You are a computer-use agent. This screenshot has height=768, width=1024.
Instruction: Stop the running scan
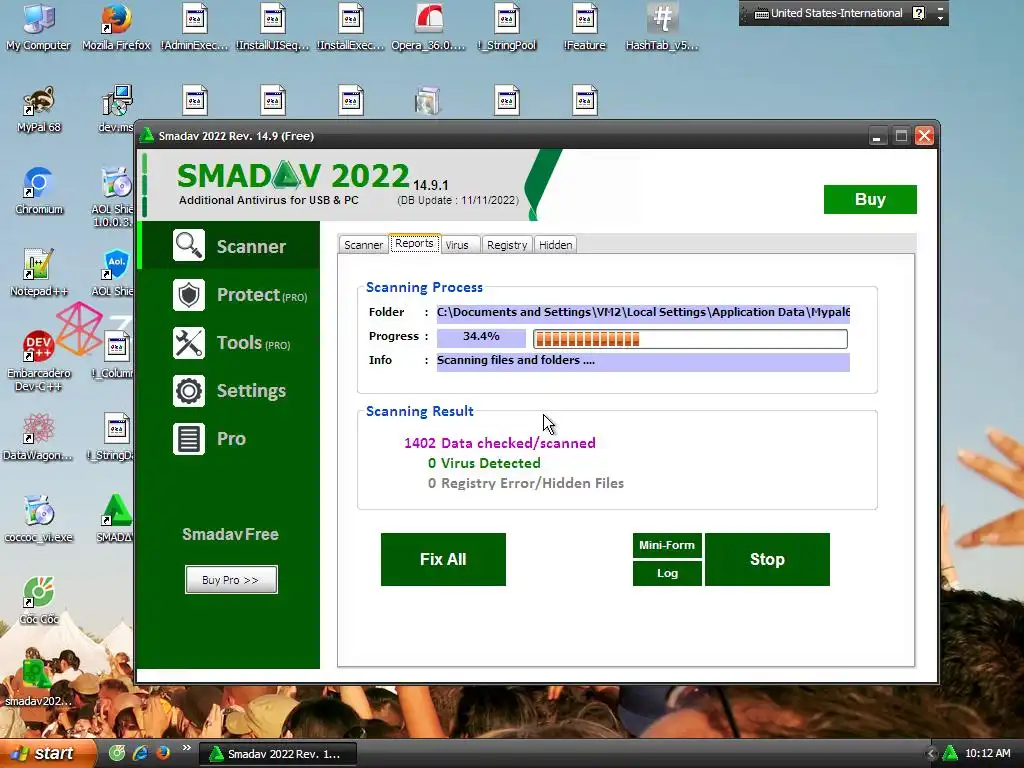pos(767,559)
